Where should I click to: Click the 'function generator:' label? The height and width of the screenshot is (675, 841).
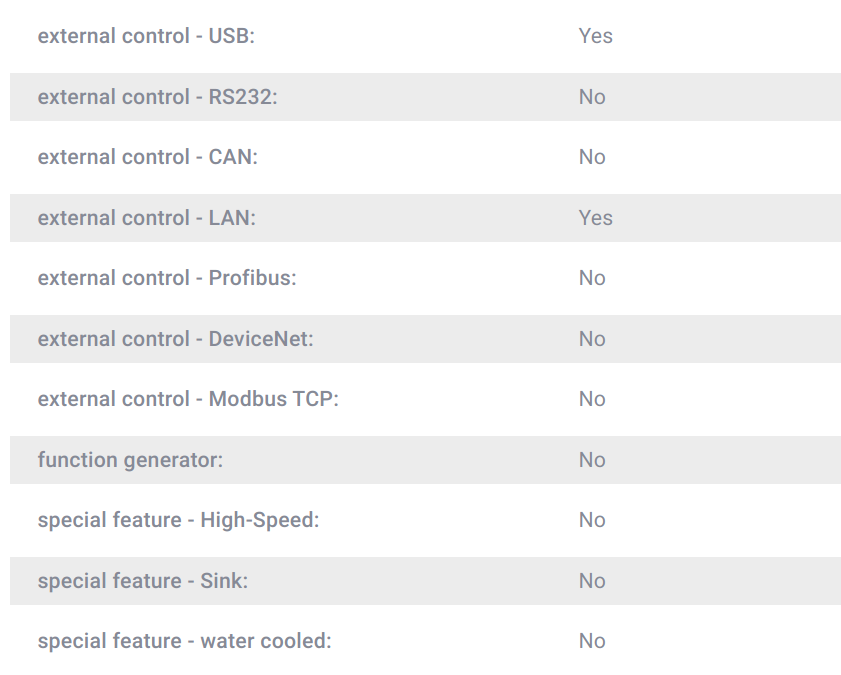click(x=130, y=461)
